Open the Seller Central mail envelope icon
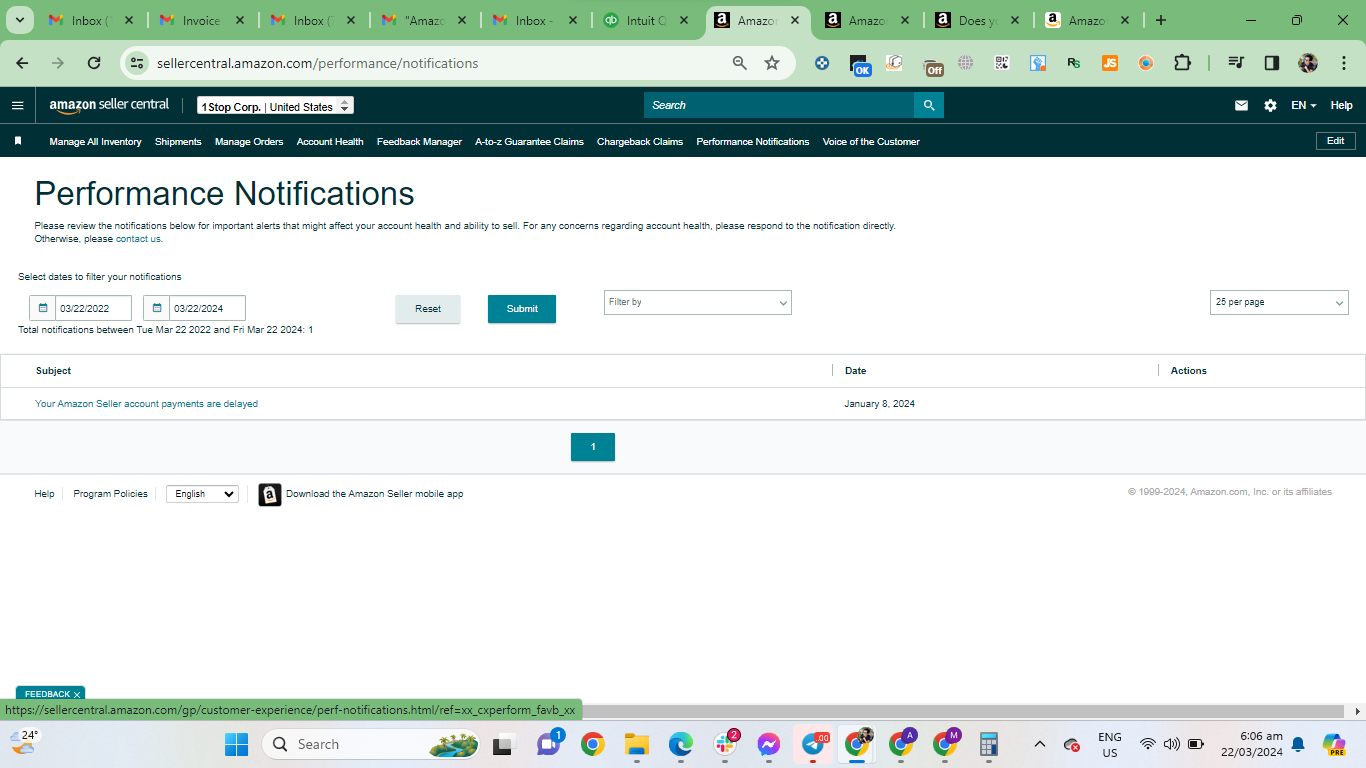 point(1241,105)
